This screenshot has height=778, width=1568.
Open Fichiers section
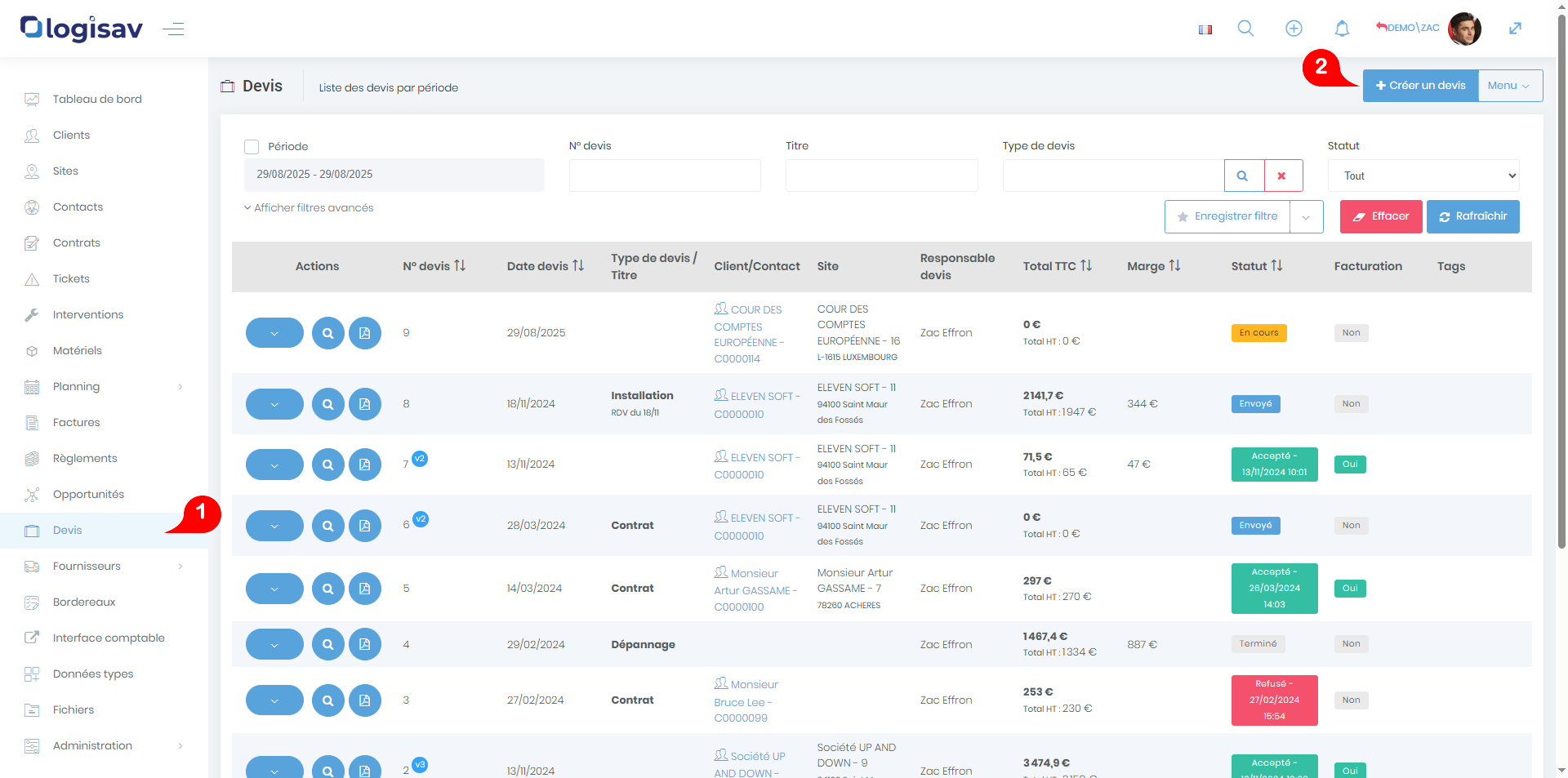pyautogui.click(x=73, y=709)
